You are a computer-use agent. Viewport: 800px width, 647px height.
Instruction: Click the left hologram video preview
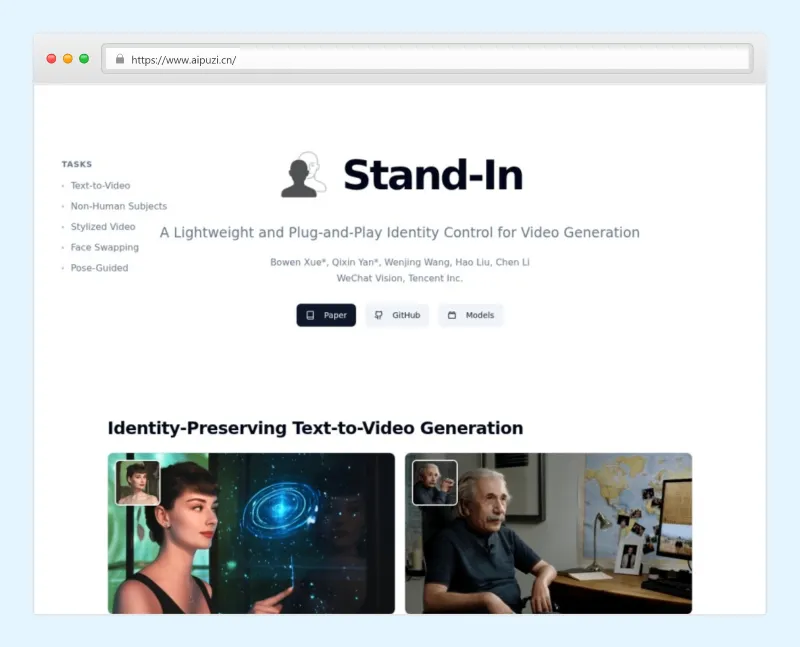click(x=250, y=533)
